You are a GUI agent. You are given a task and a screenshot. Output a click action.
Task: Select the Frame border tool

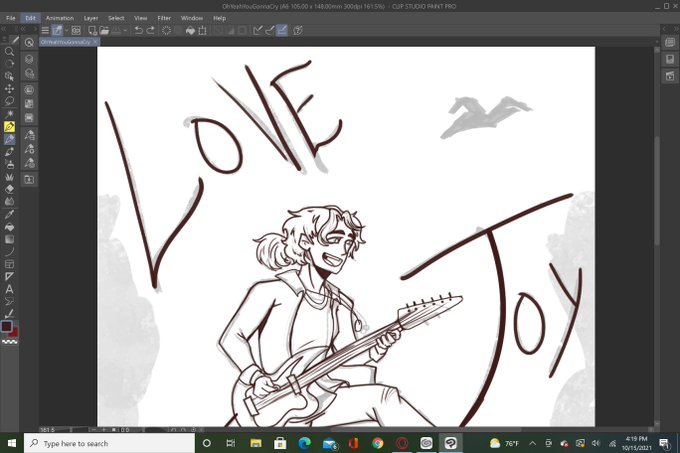pyautogui.click(x=9, y=264)
